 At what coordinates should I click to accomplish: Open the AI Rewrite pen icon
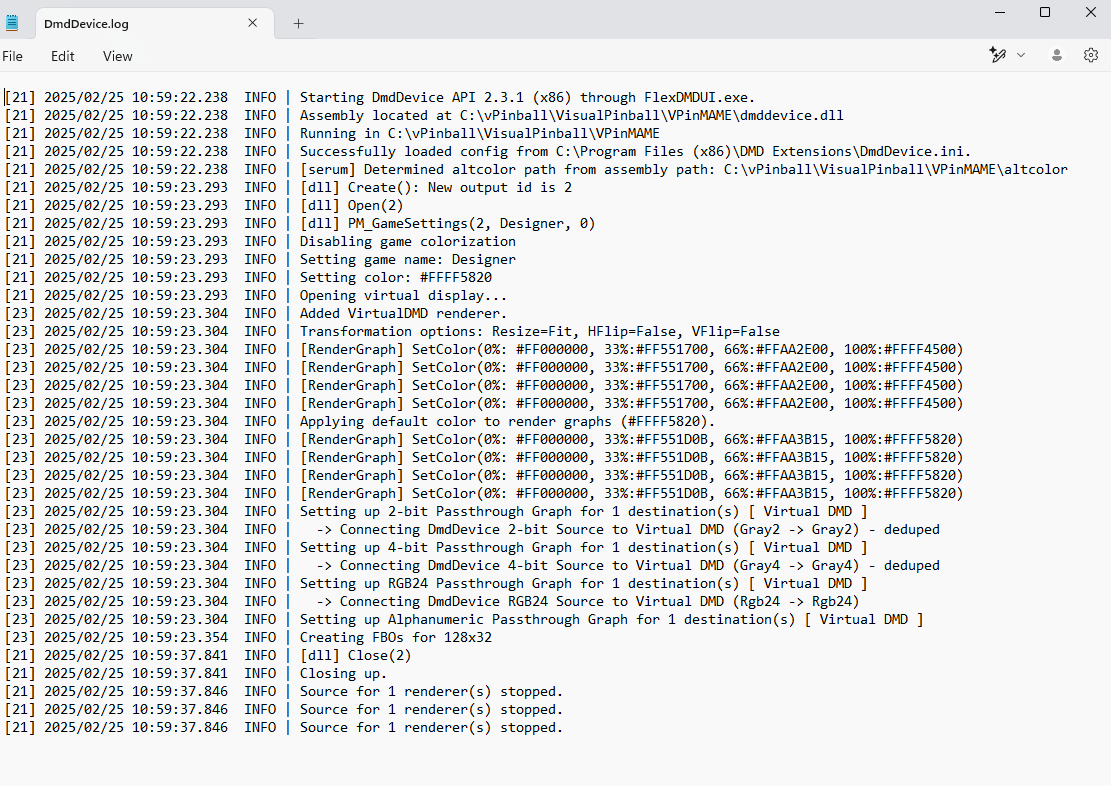coord(997,55)
